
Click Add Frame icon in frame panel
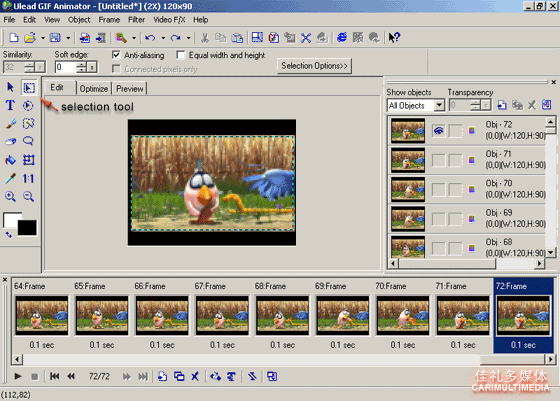pos(162,376)
